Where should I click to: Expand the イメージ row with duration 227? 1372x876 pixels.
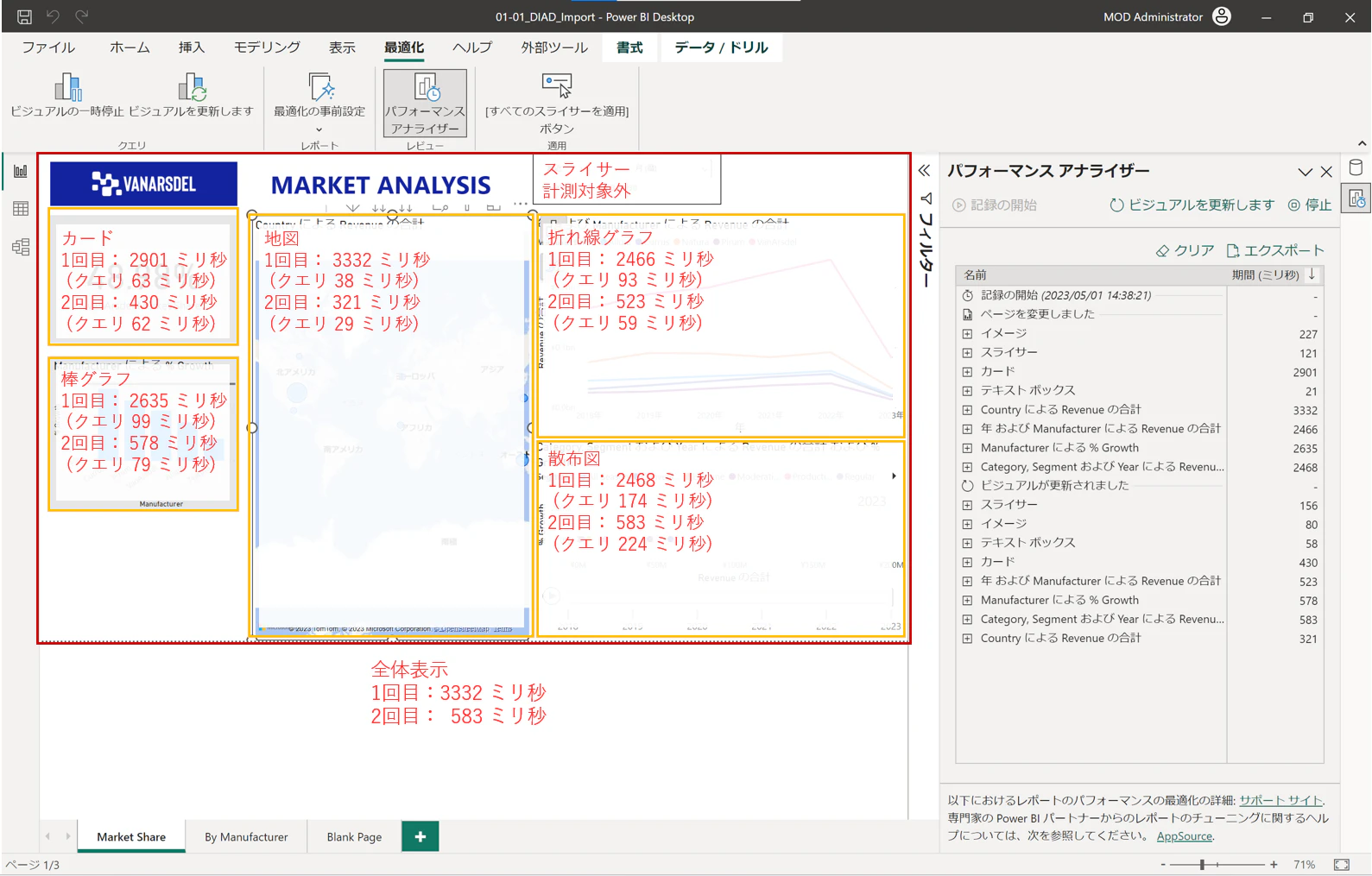pos(967,334)
